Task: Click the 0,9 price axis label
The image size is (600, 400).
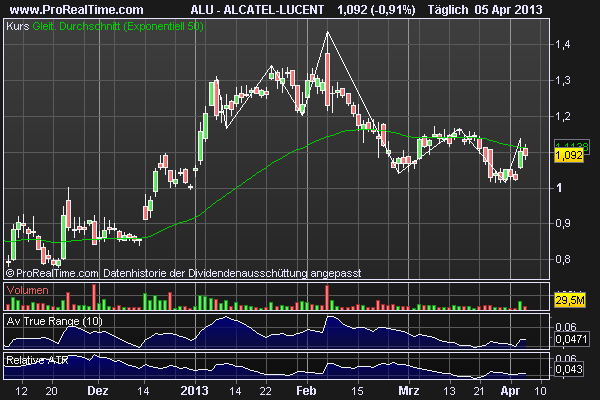Action: [562, 224]
